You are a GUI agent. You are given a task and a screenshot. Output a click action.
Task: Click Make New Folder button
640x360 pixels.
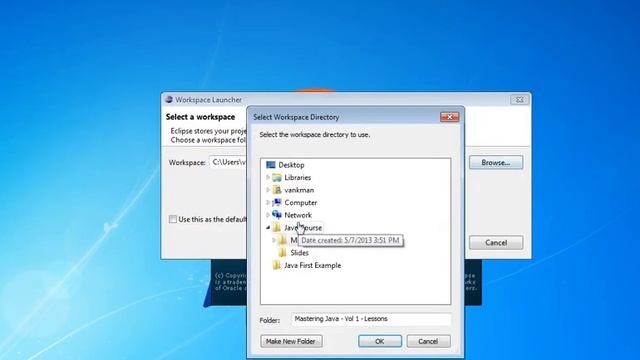click(291, 341)
